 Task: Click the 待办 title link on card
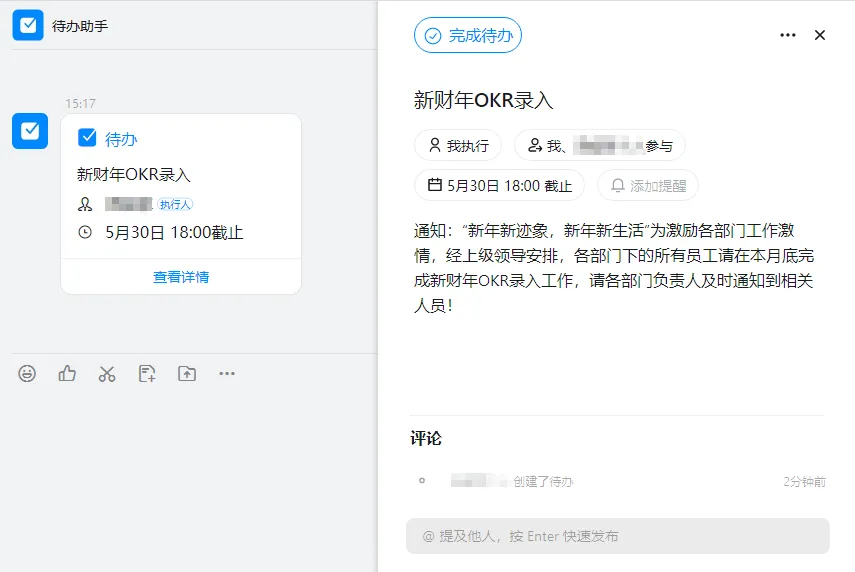tap(121, 139)
